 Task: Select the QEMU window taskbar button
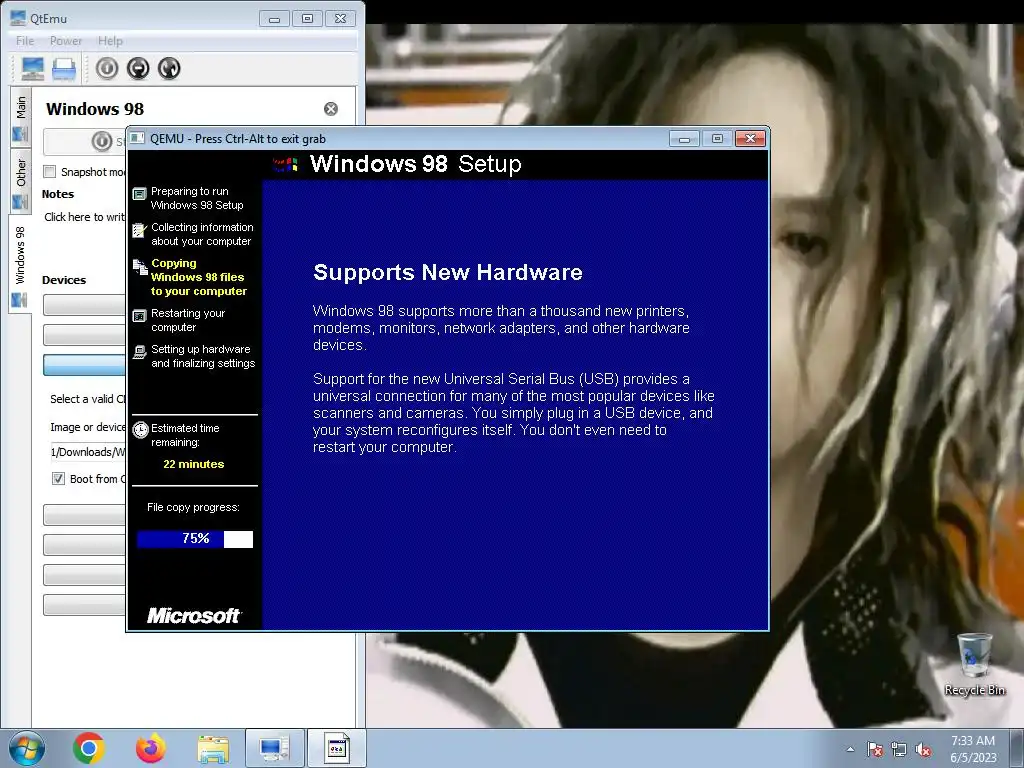tap(336, 748)
